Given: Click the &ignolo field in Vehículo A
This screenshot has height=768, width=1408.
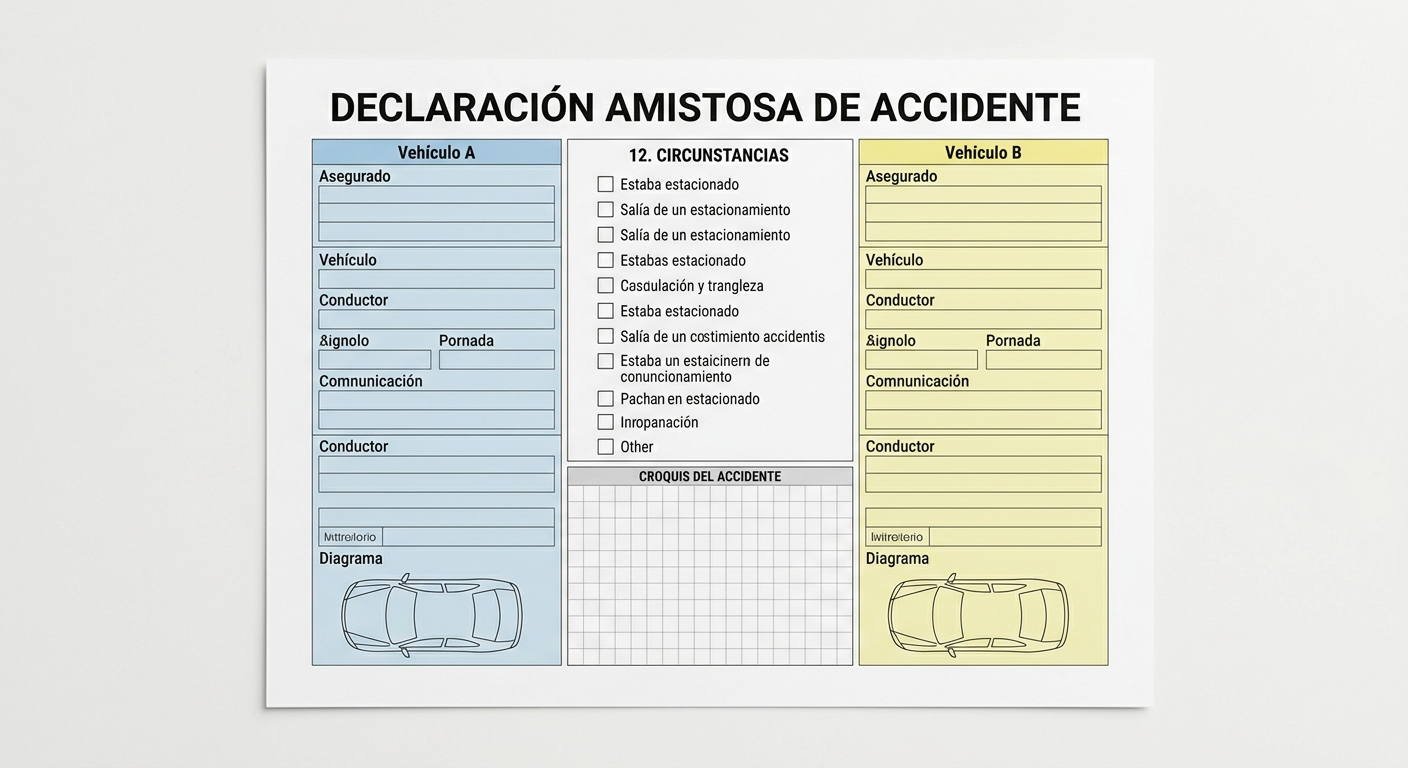Looking at the screenshot, I should pyautogui.click(x=375, y=360).
